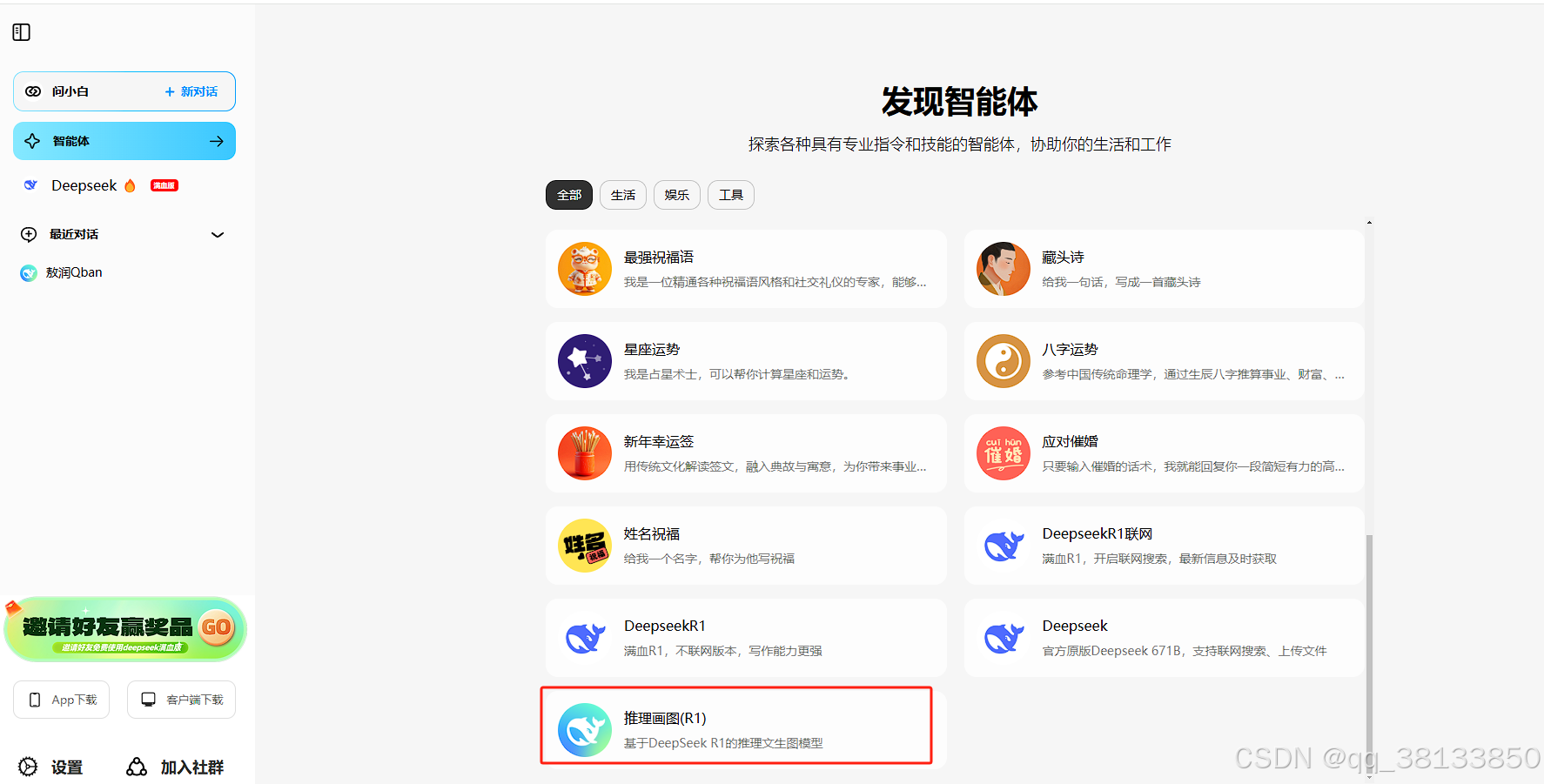Collapse the sidebar panel icon

(x=22, y=32)
